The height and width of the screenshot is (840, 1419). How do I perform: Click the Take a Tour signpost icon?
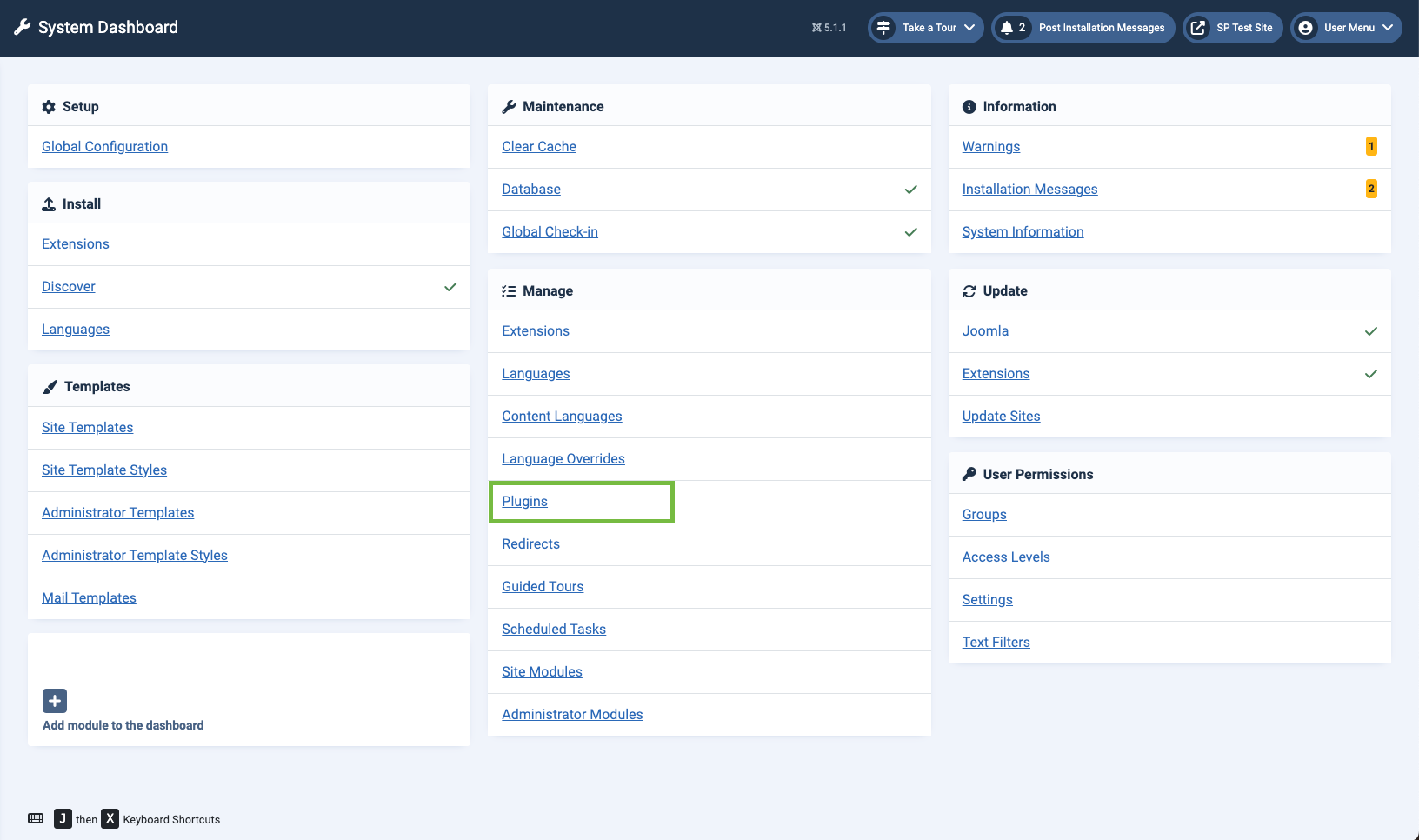[883, 28]
